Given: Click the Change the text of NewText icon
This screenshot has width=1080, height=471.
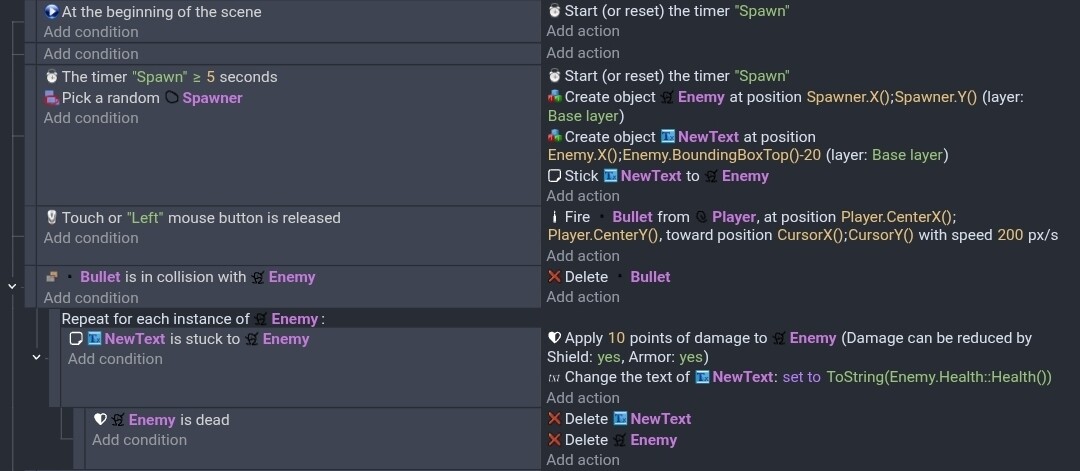Looking at the screenshot, I should point(555,378).
